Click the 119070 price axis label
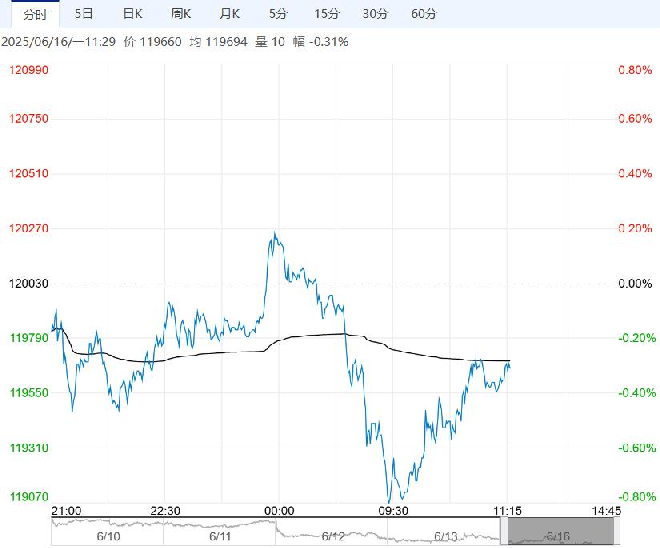Screen dimensions: 660x548 tap(29, 497)
